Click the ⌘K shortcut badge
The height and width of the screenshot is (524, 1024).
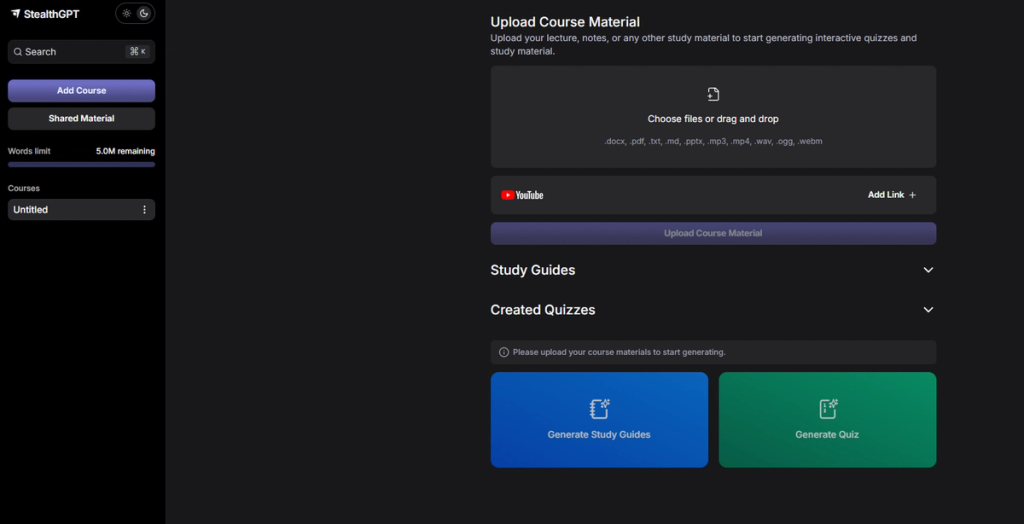click(x=137, y=52)
